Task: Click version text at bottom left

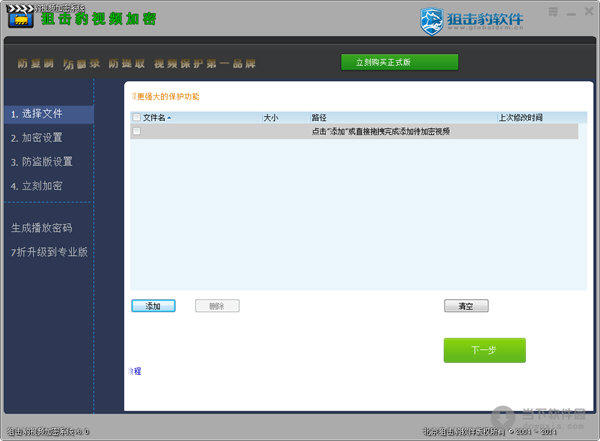Action: pos(48,431)
